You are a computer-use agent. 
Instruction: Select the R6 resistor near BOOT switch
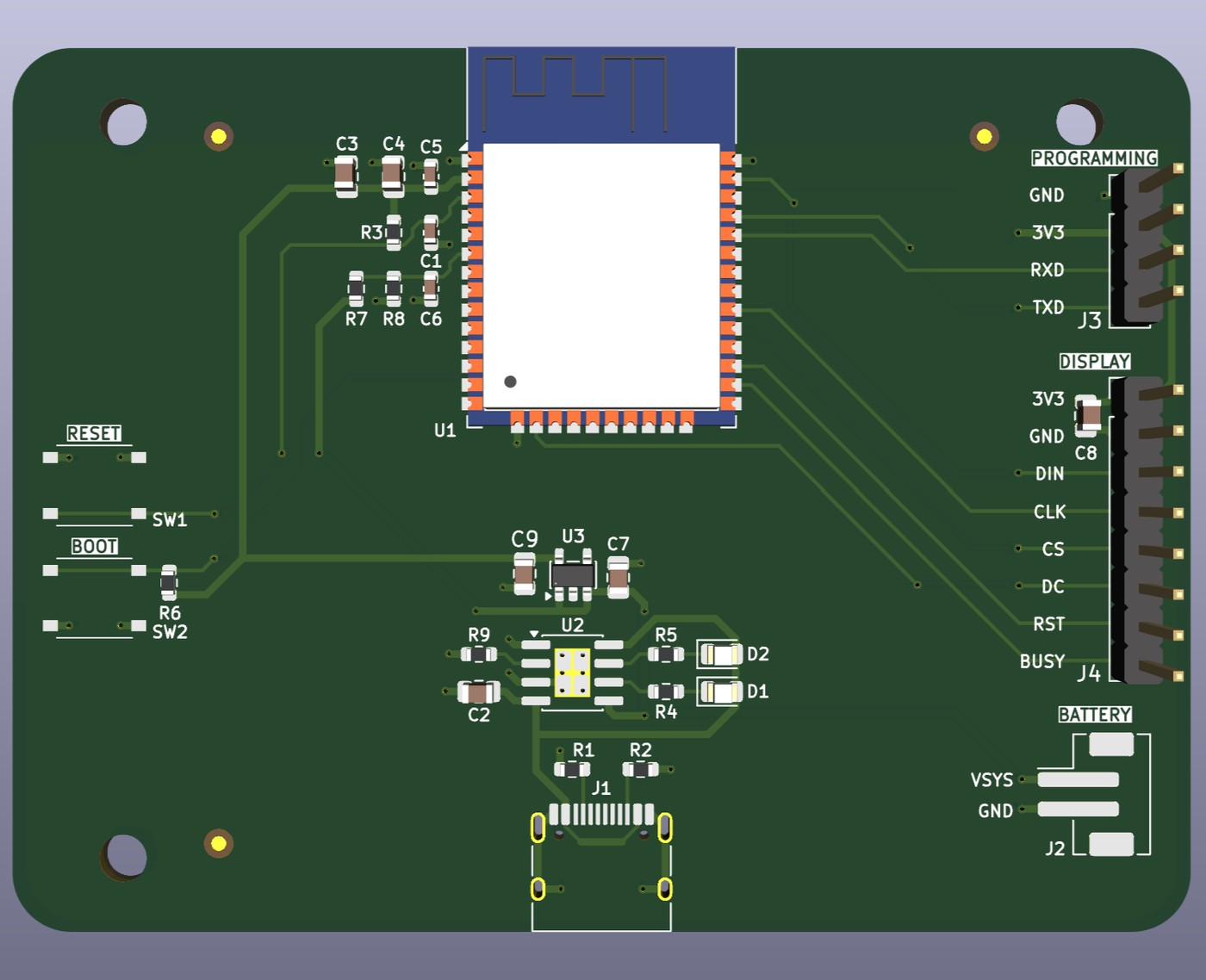point(169,583)
